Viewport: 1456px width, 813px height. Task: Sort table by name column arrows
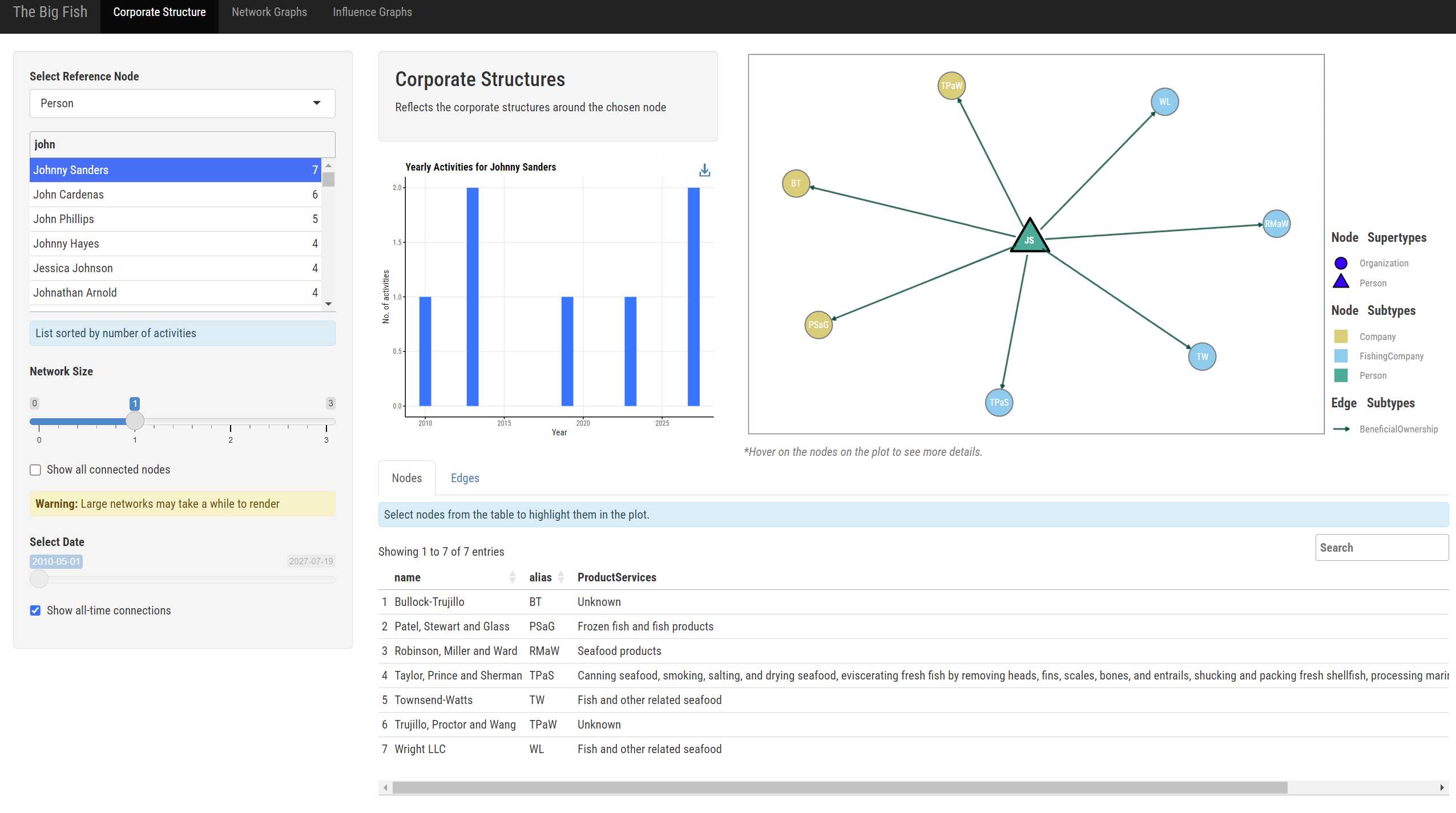click(x=512, y=577)
